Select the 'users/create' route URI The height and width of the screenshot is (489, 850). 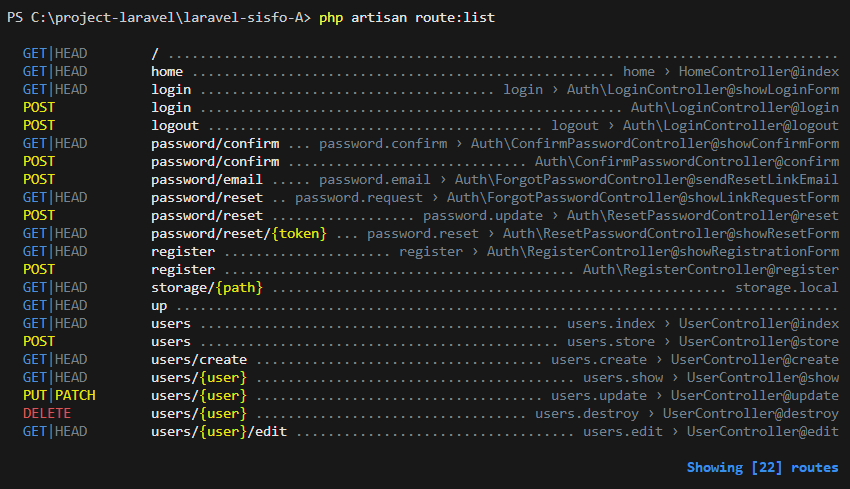[x=199, y=360]
